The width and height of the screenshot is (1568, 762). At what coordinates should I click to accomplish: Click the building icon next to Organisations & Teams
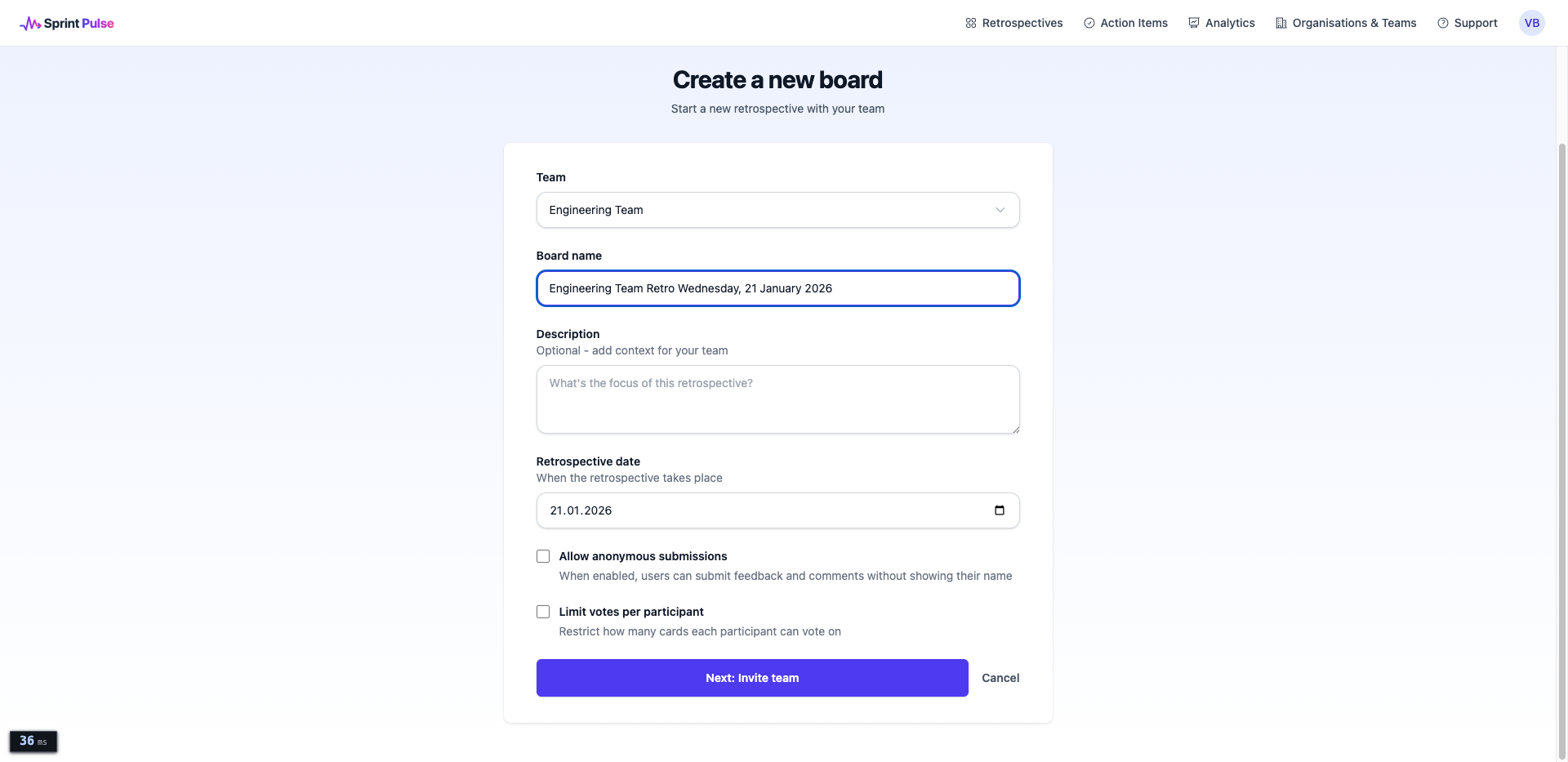coord(1280,23)
